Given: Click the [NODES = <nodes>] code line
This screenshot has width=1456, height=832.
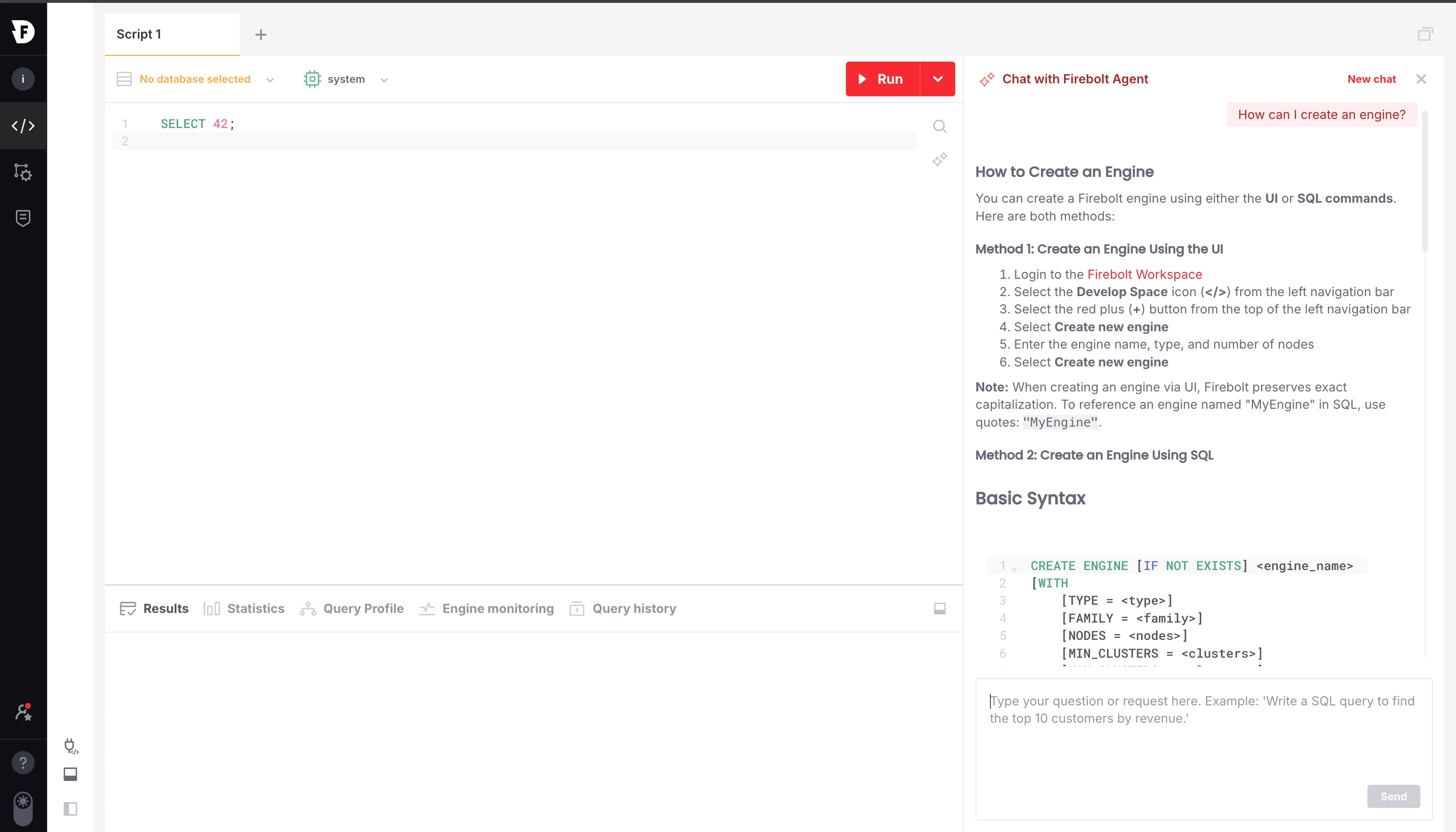Looking at the screenshot, I should [1125, 636].
